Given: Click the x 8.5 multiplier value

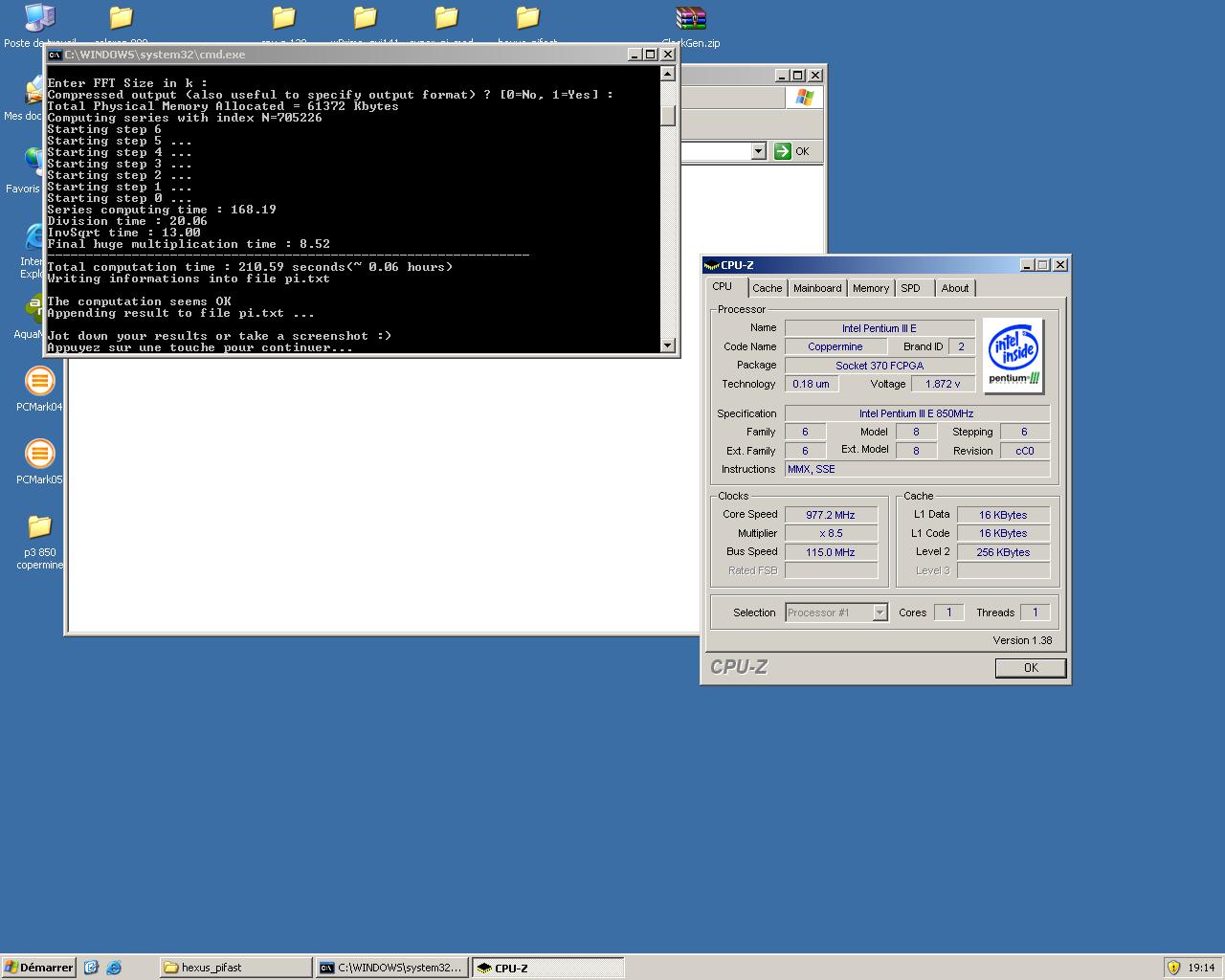Looking at the screenshot, I should (831, 533).
